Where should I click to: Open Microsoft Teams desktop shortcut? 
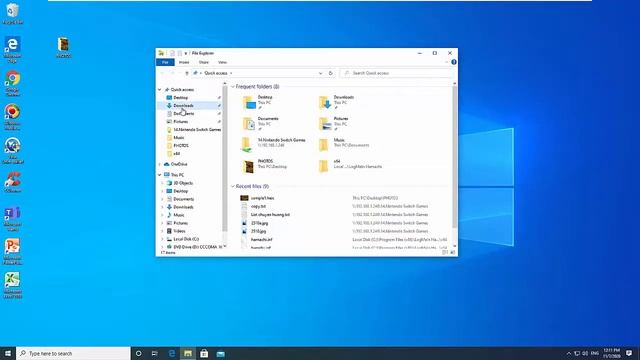[x=13, y=218]
